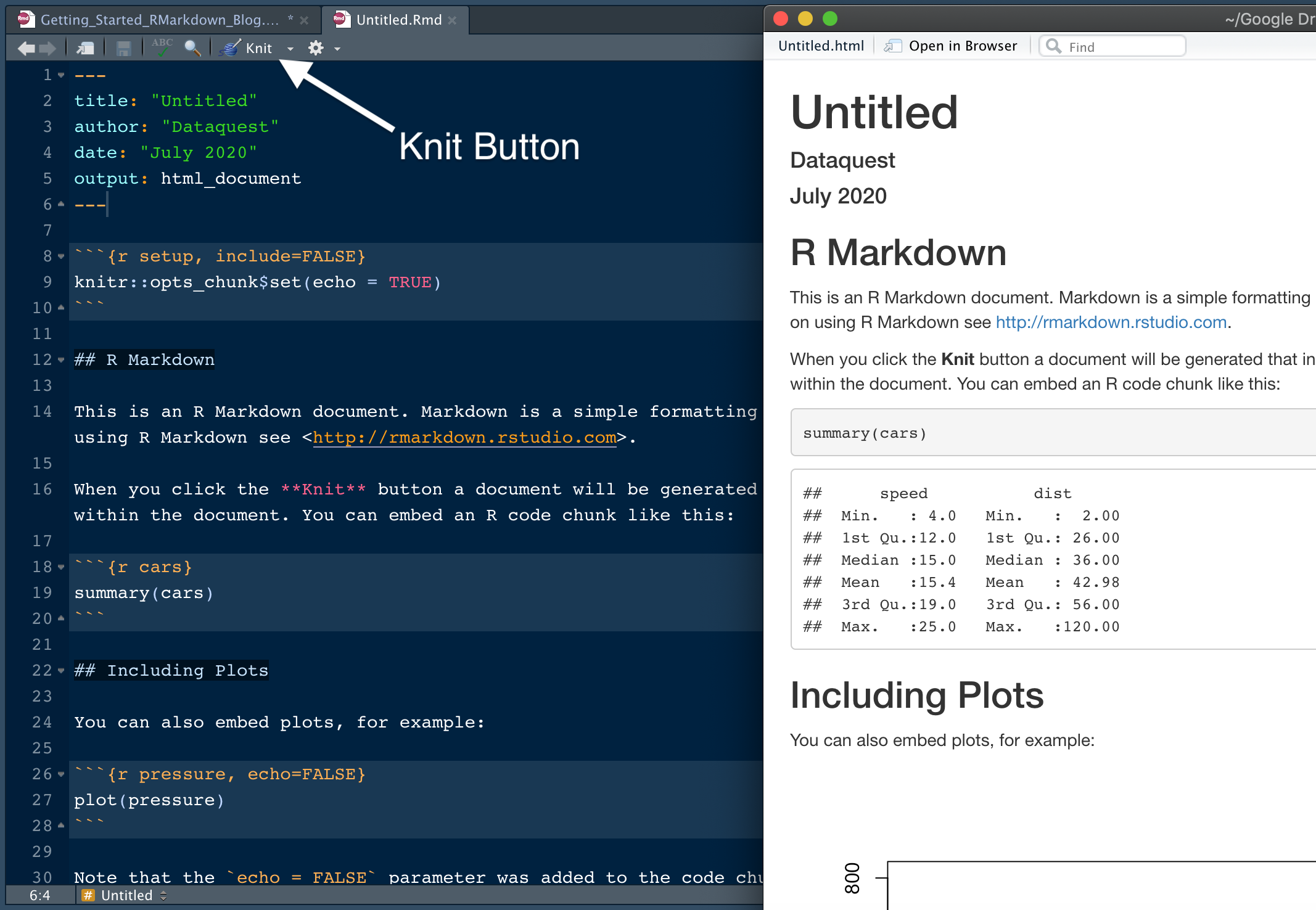Image resolution: width=1316 pixels, height=910 pixels.
Task: Click the line number 24 in the gutter
Action: coord(42,722)
